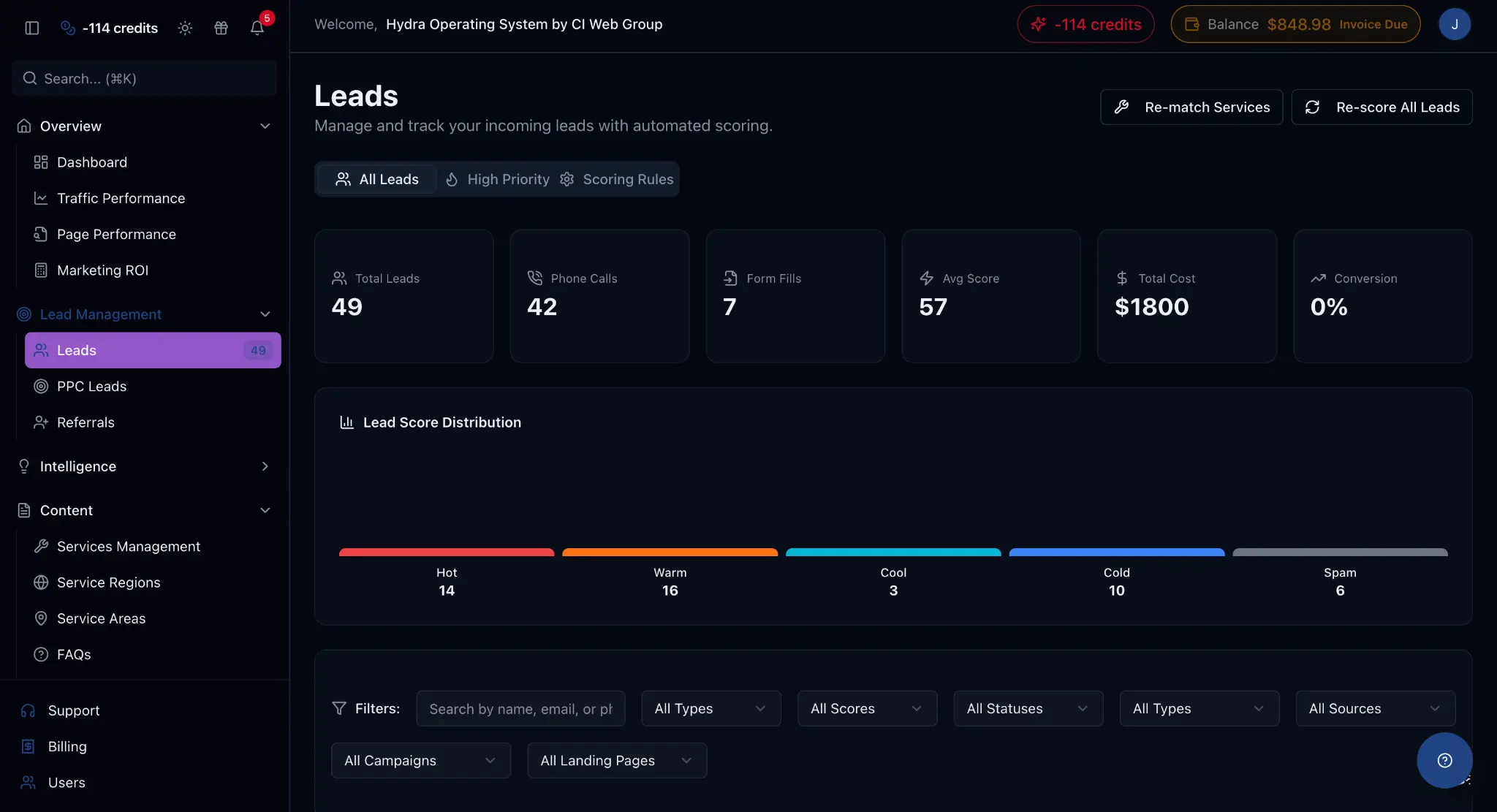Click the theme brightness icon
Image resolution: width=1497 pixels, height=812 pixels.
185,27
